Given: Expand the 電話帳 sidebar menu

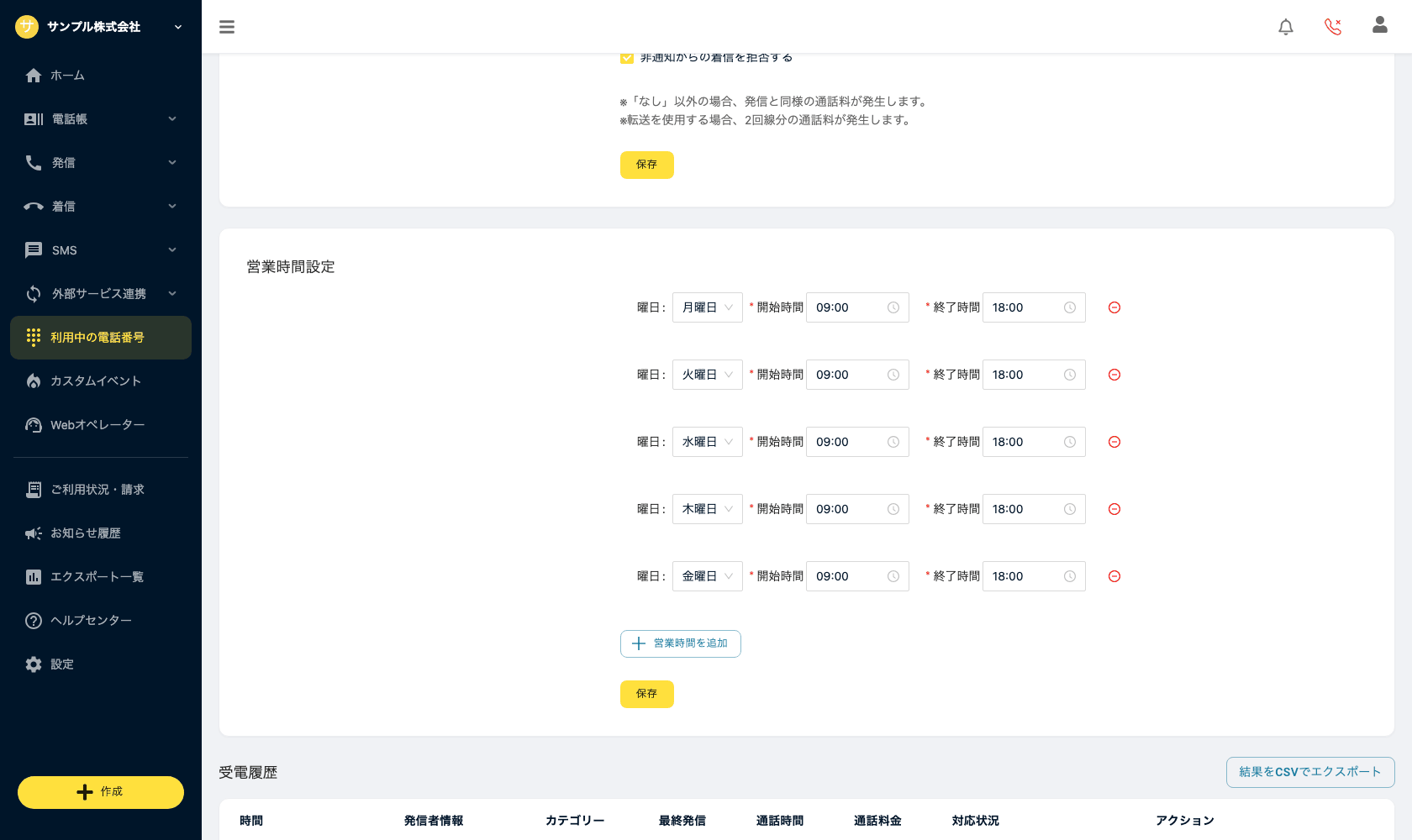Looking at the screenshot, I should 101,119.
